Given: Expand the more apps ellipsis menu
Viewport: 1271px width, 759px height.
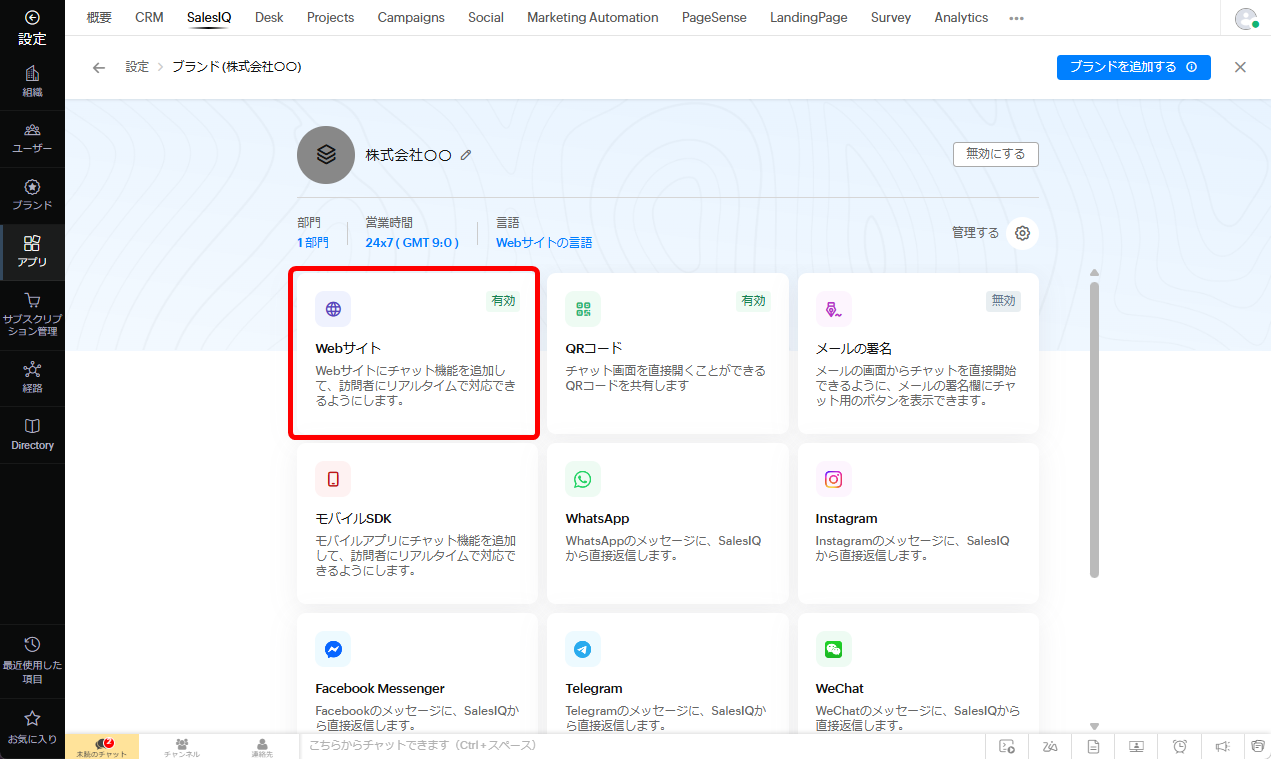Looking at the screenshot, I should pos(1016,18).
